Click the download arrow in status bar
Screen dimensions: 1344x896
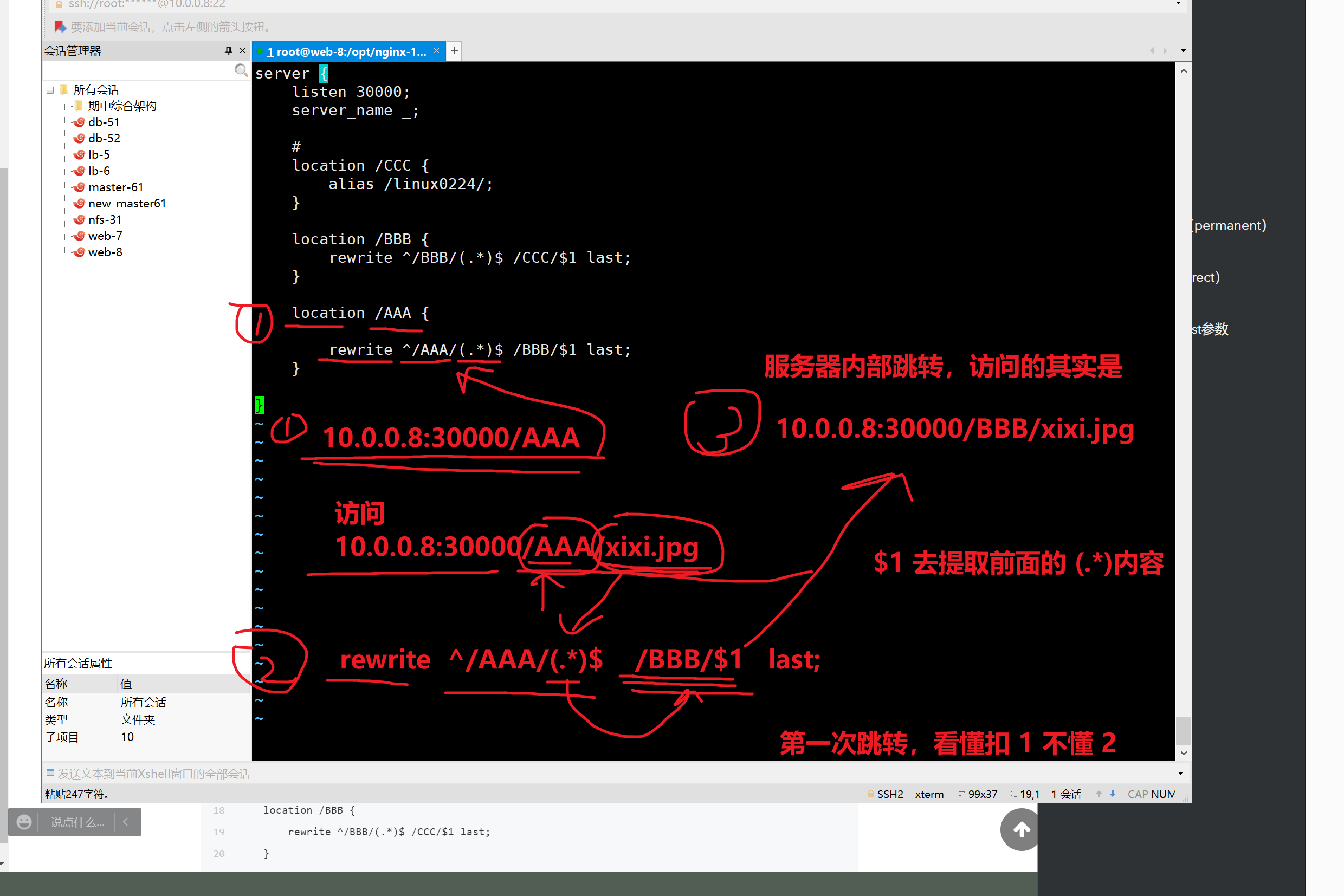pos(1112,794)
